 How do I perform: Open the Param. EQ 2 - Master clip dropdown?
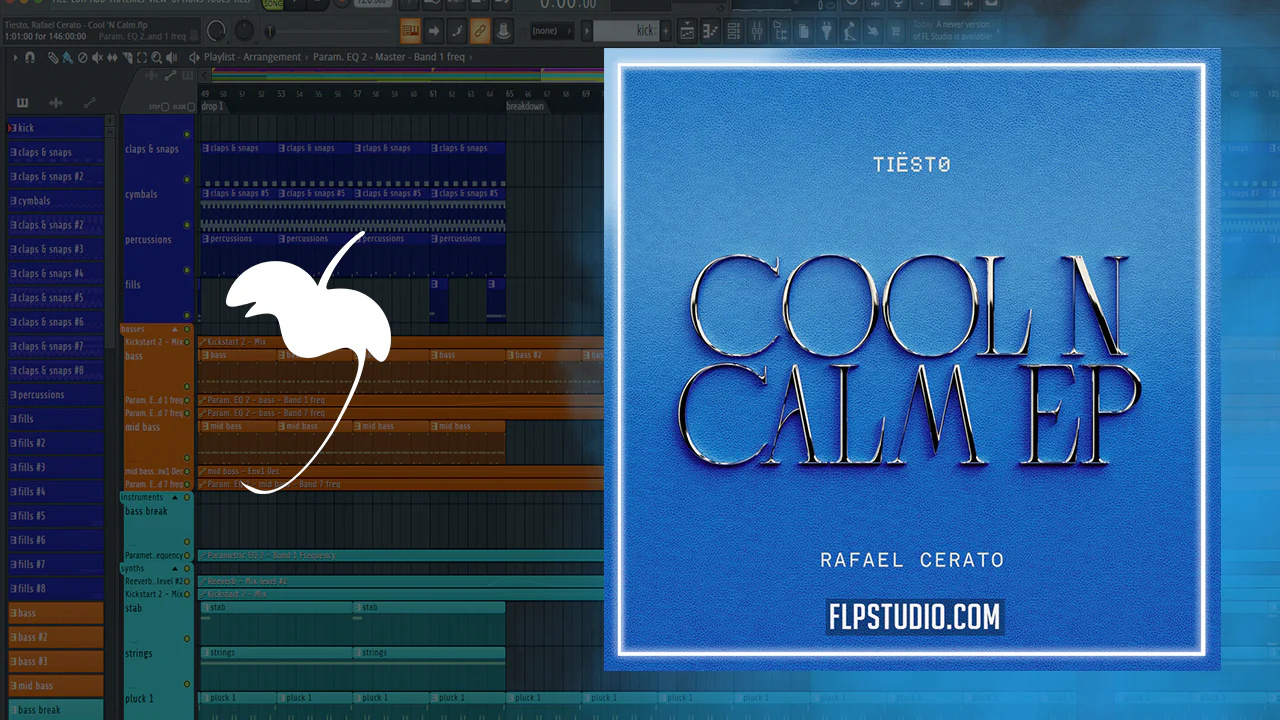coord(389,57)
